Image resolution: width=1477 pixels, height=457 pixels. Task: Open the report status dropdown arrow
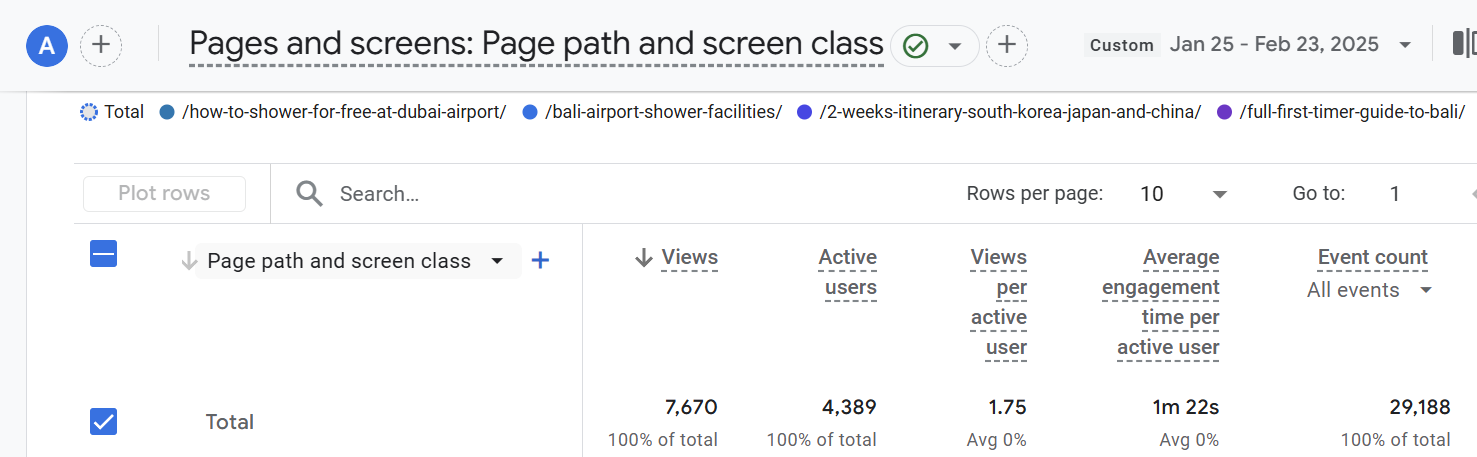pos(955,46)
